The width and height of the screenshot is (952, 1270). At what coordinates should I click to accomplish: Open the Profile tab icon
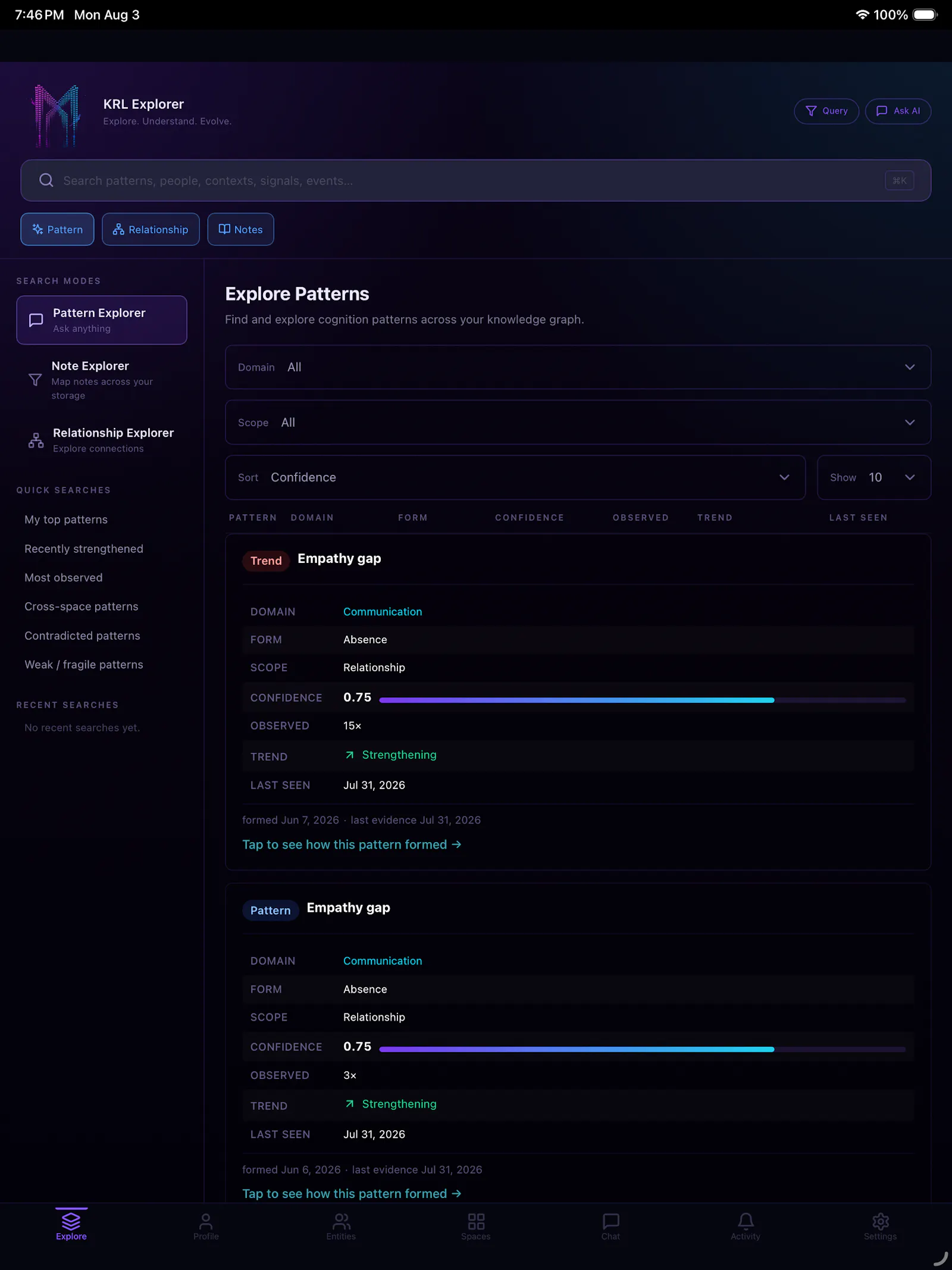[x=206, y=1221]
